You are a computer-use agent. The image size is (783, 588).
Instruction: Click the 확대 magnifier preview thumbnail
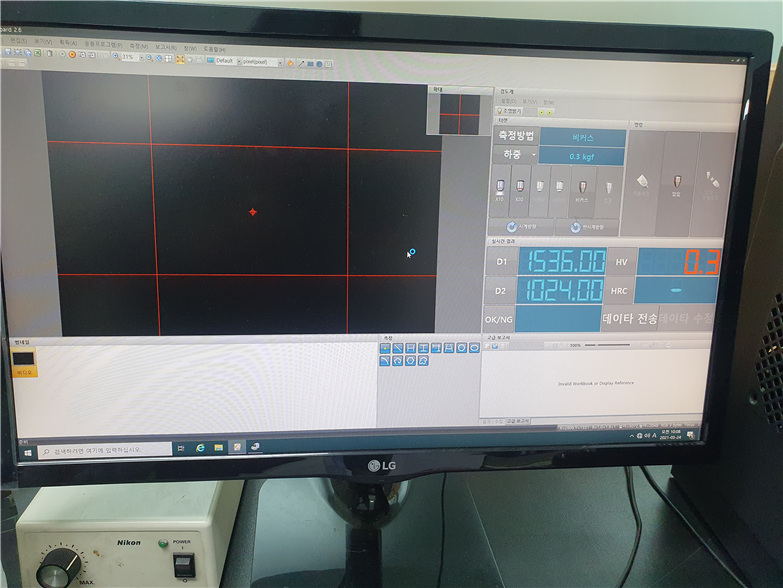(459, 114)
